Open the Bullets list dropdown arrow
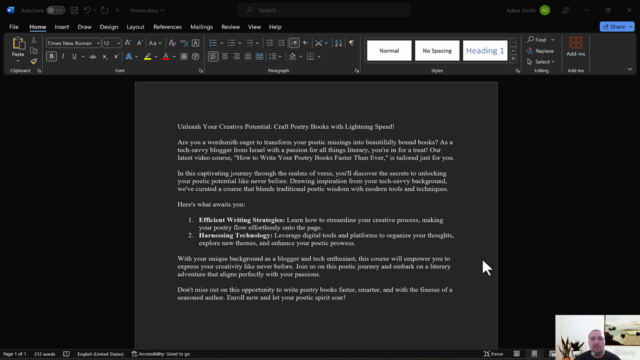This screenshot has height=360, width=640. [222, 43]
